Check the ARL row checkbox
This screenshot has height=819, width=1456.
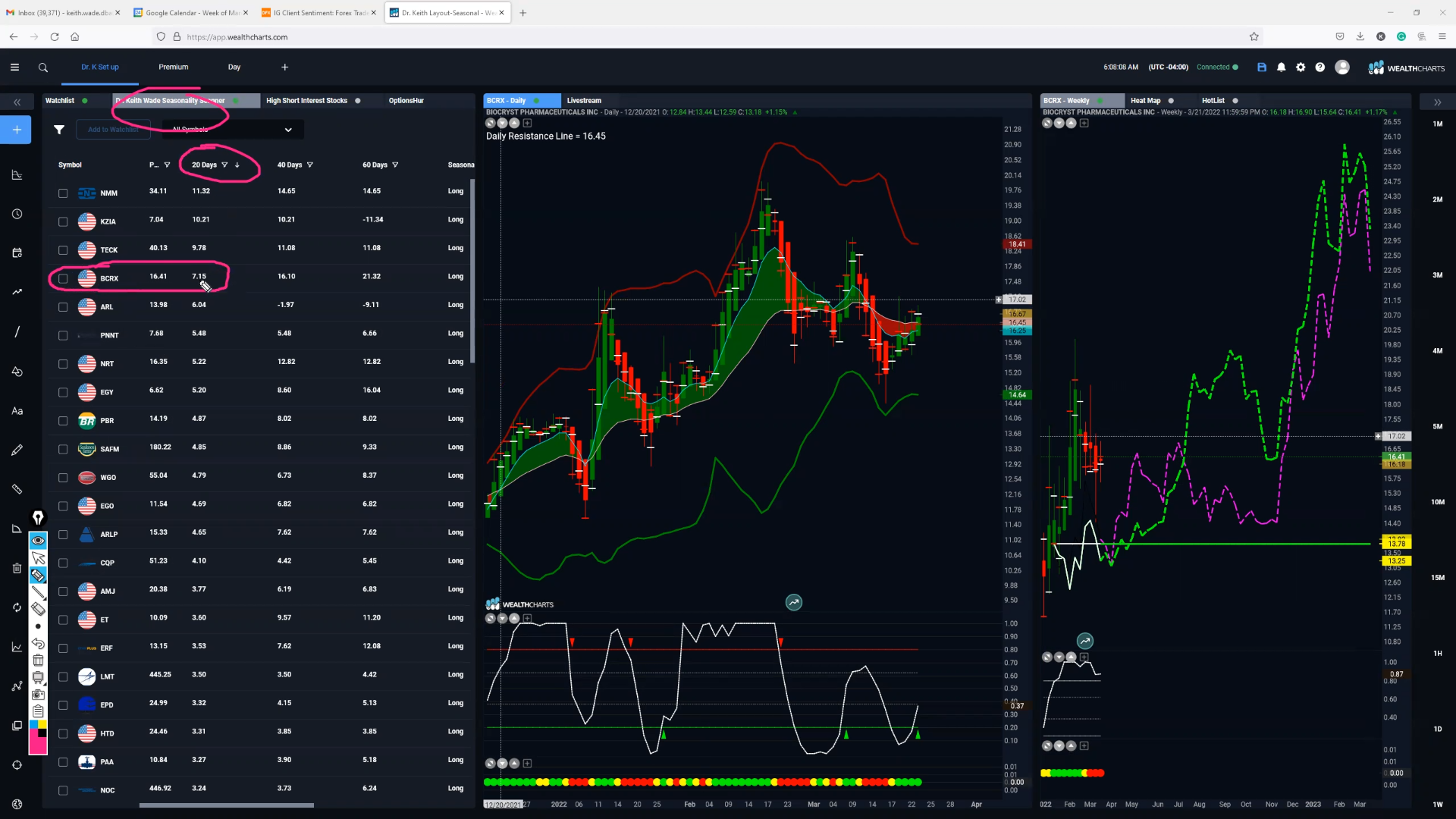tap(63, 307)
